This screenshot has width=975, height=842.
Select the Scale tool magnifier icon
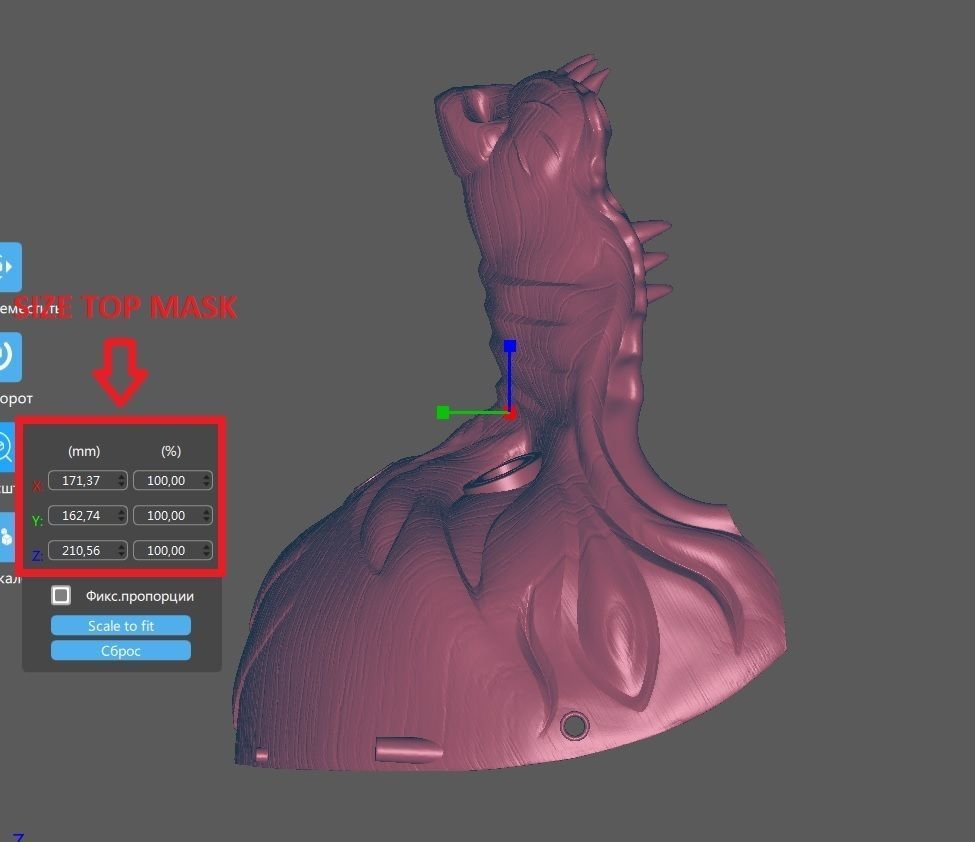tap(6, 447)
